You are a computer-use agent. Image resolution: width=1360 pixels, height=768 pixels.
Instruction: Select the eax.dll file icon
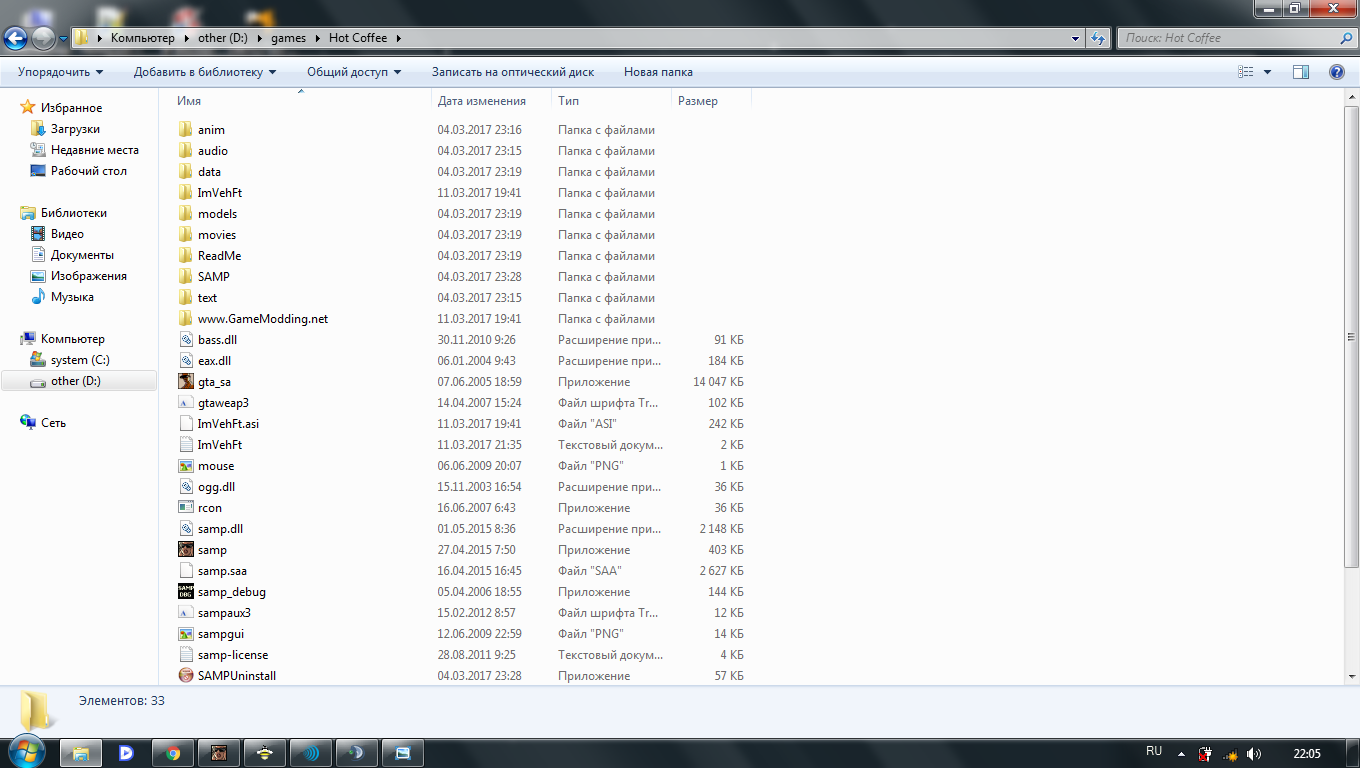pos(185,361)
